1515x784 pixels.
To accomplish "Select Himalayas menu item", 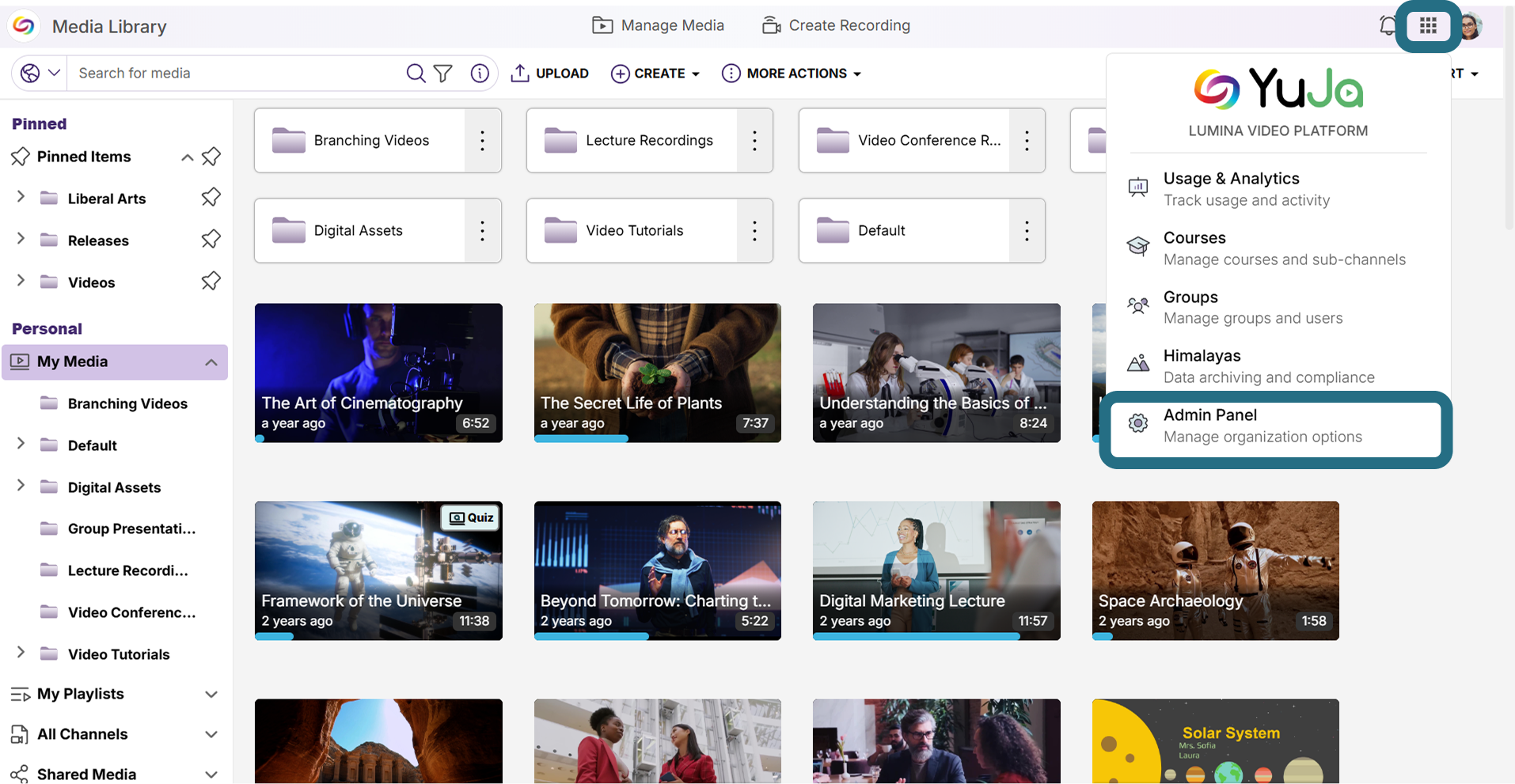I will click(1278, 365).
